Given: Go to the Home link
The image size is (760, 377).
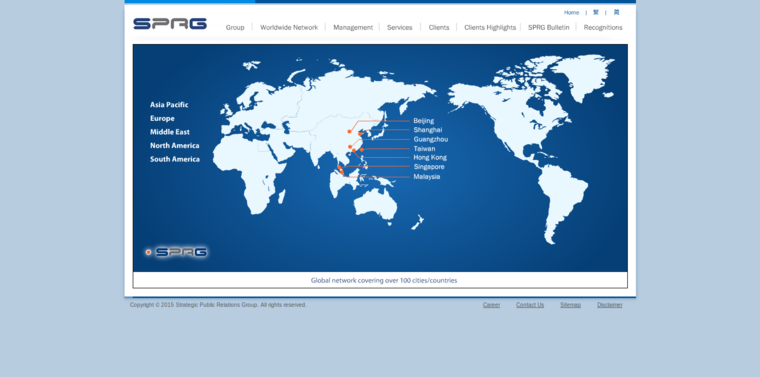Looking at the screenshot, I should [x=571, y=13].
